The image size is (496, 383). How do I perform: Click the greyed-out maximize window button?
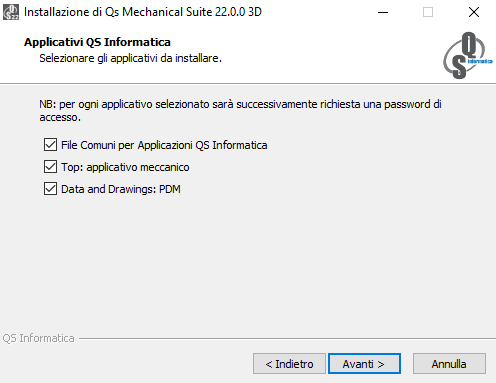pyautogui.click(x=428, y=12)
